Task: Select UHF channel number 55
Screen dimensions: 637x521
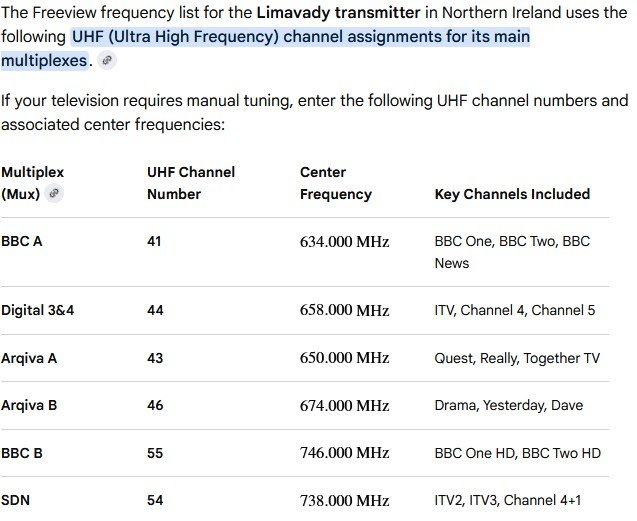Action: [155, 453]
